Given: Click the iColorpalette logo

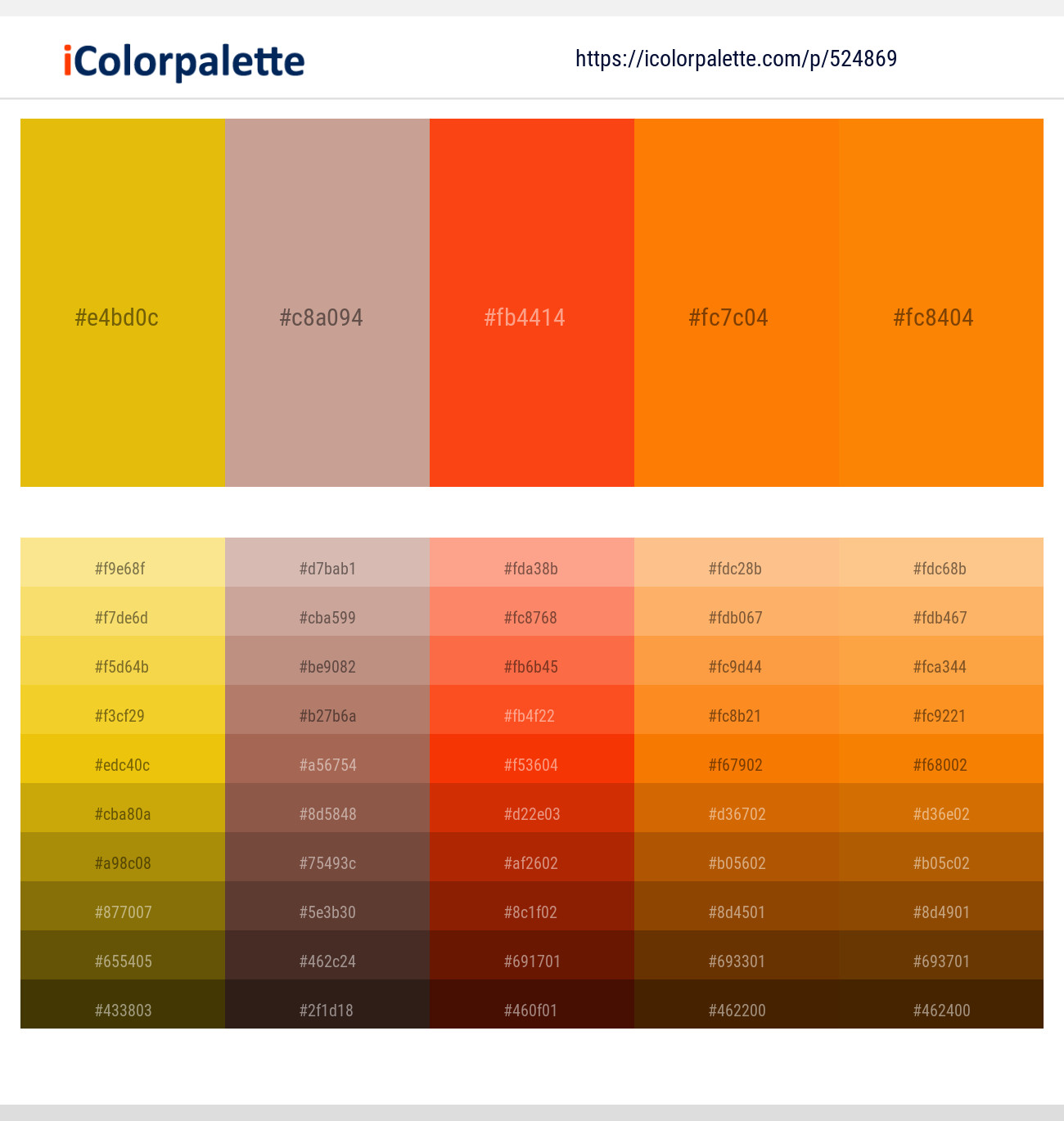Looking at the screenshot, I should pos(184,61).
